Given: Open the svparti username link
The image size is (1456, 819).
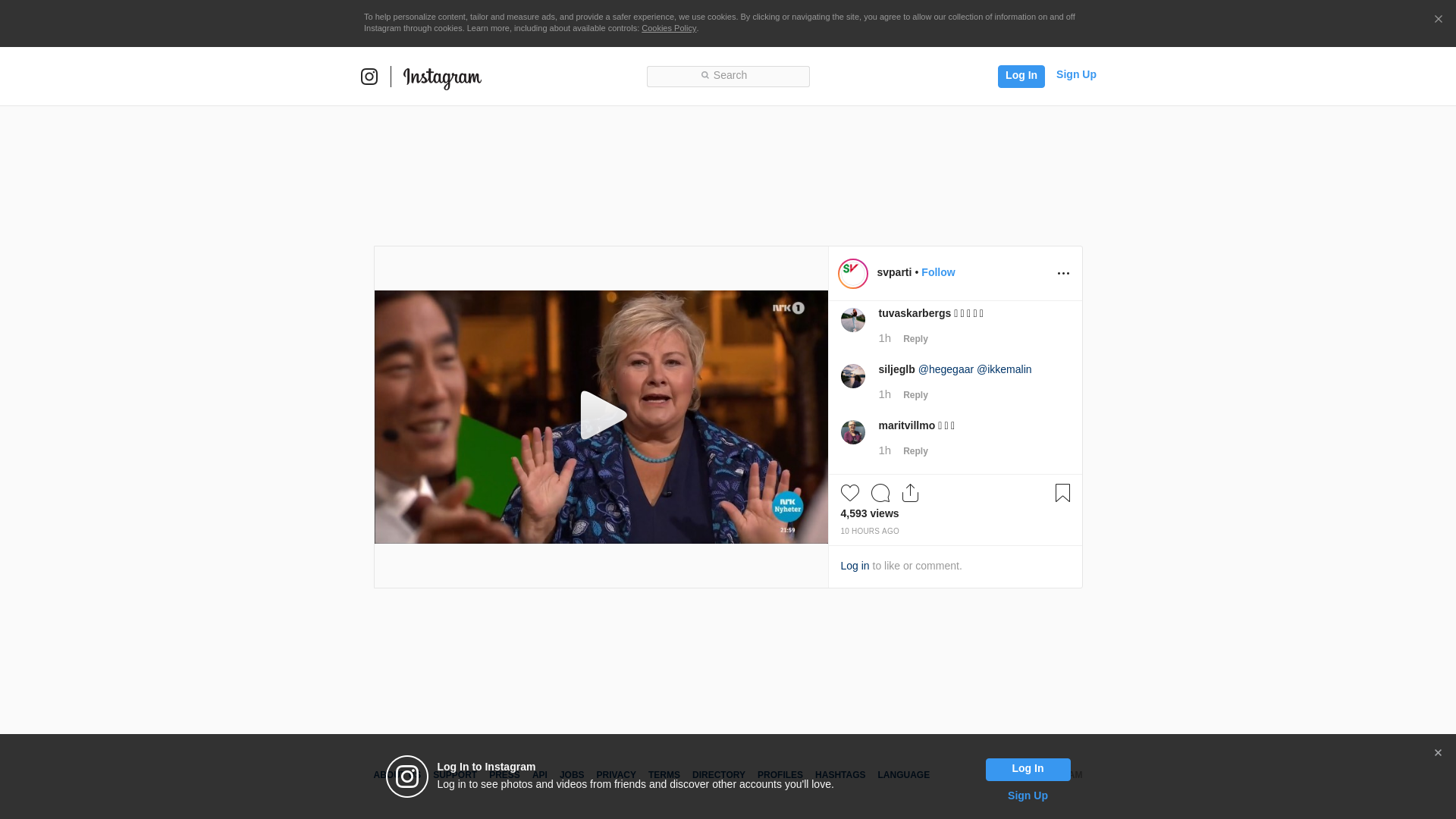Looking at the screenshot, I should 894,273.
